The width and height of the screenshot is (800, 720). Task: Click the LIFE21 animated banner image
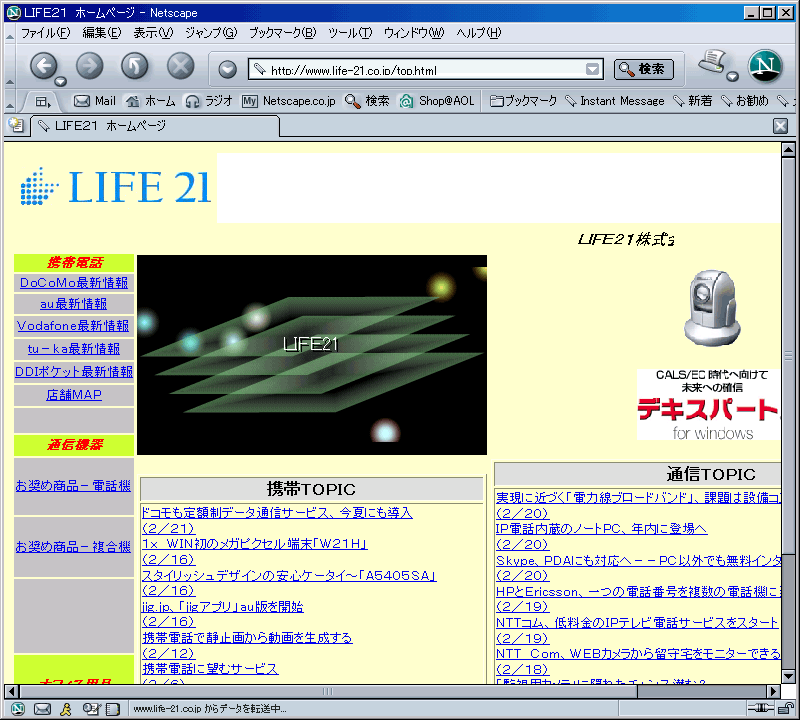coord(312,355)
